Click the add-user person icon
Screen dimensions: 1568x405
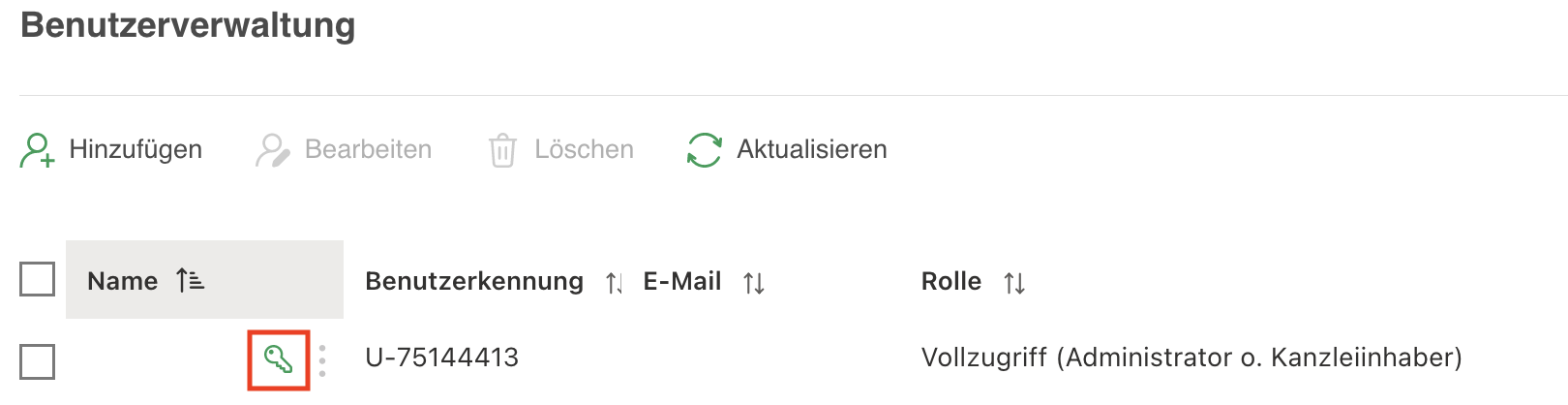tap(37, 150)
